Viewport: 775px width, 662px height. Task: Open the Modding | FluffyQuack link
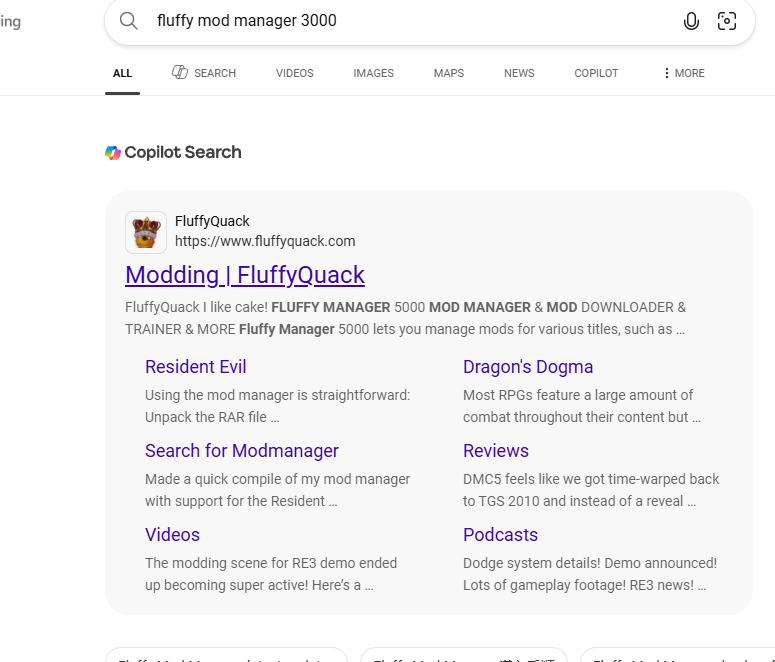245,275
